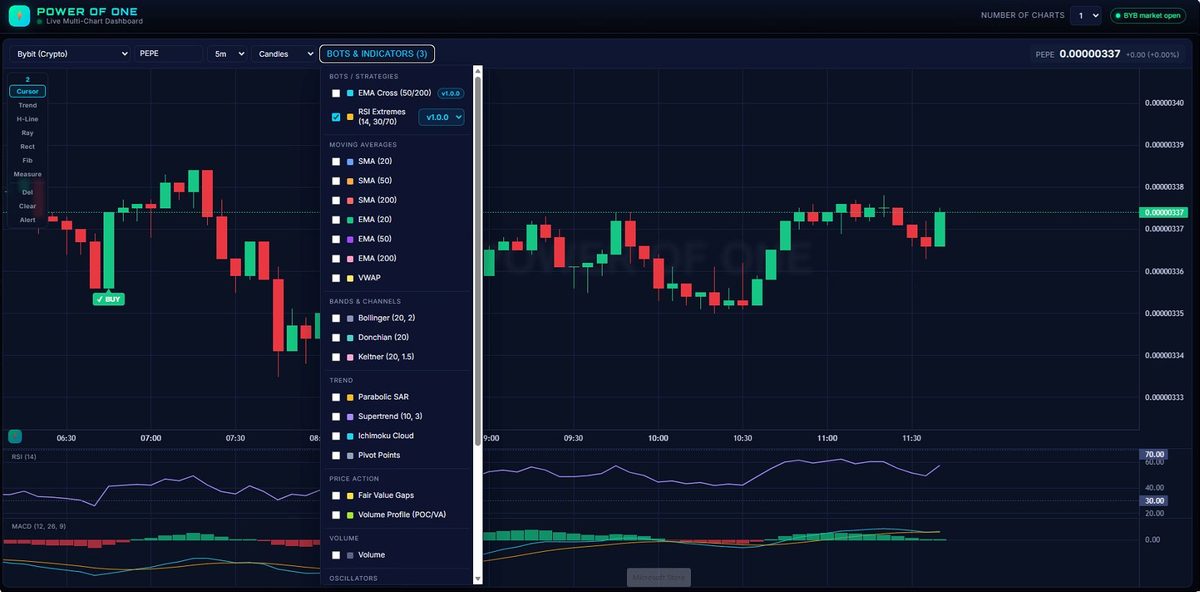Screen dimensions: 1200x592
Task: Click the pink EMA (200) color swatch
Action: (x=350, y=259)
